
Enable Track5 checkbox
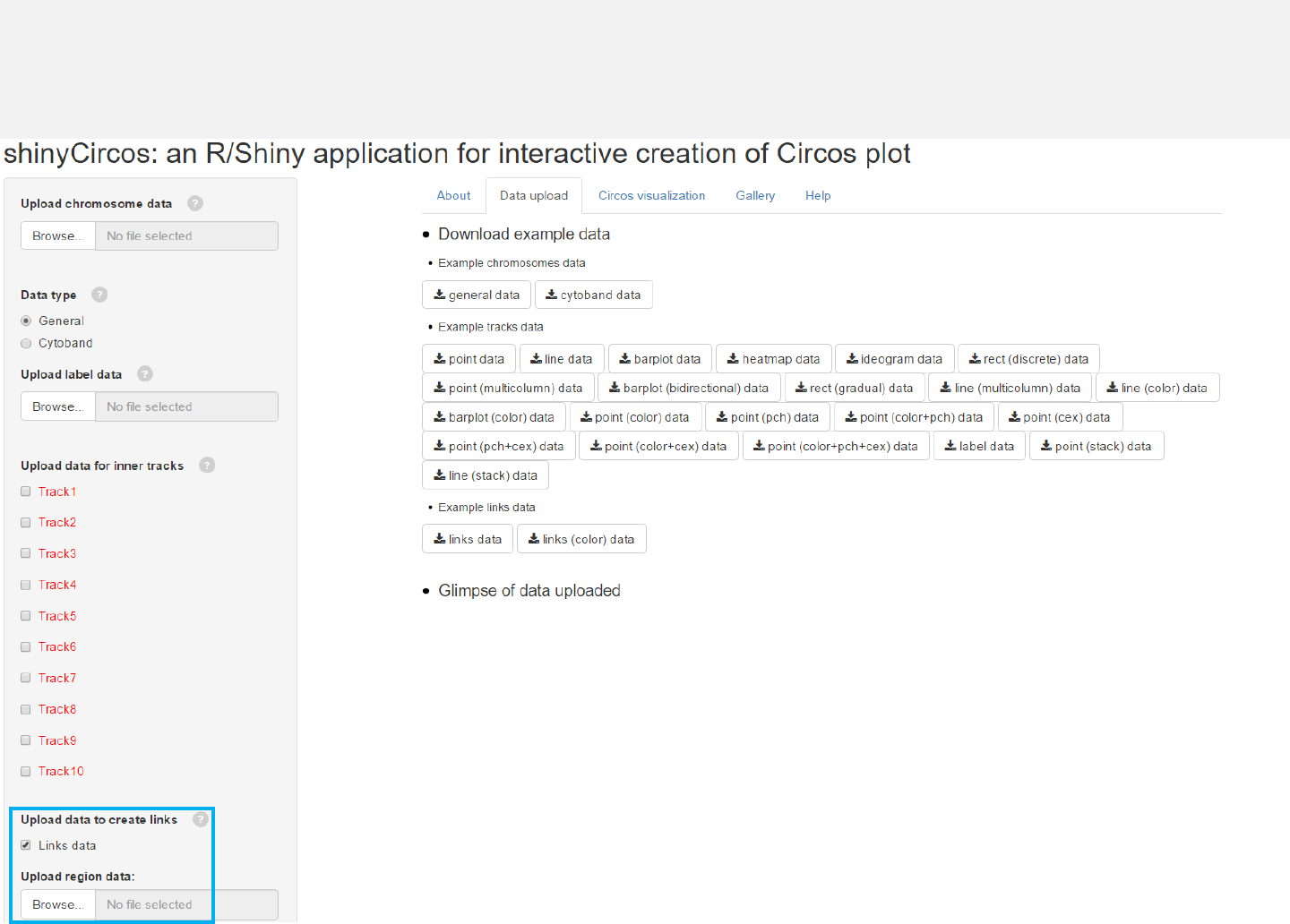[x=26, y=616]
